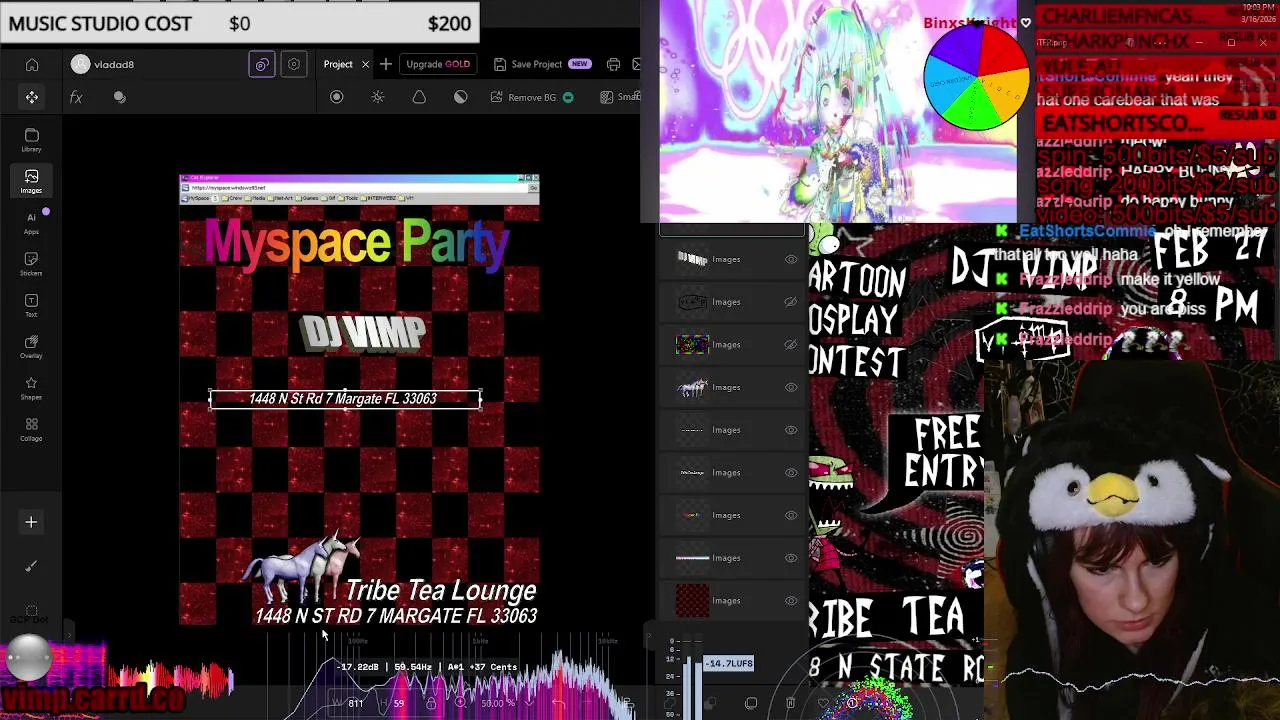Click the plus icon in left sidebar
Viewport: 1280px width, 720px height.
pyautogui.click(x=31, y=522)
